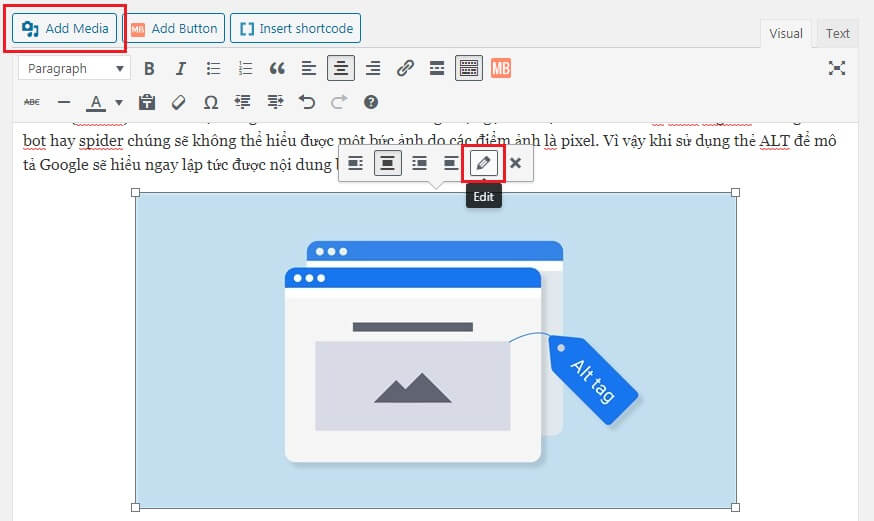Align image right in image toolbar
874x521 pixels.
pyautogui.click(x=419, y=163)
